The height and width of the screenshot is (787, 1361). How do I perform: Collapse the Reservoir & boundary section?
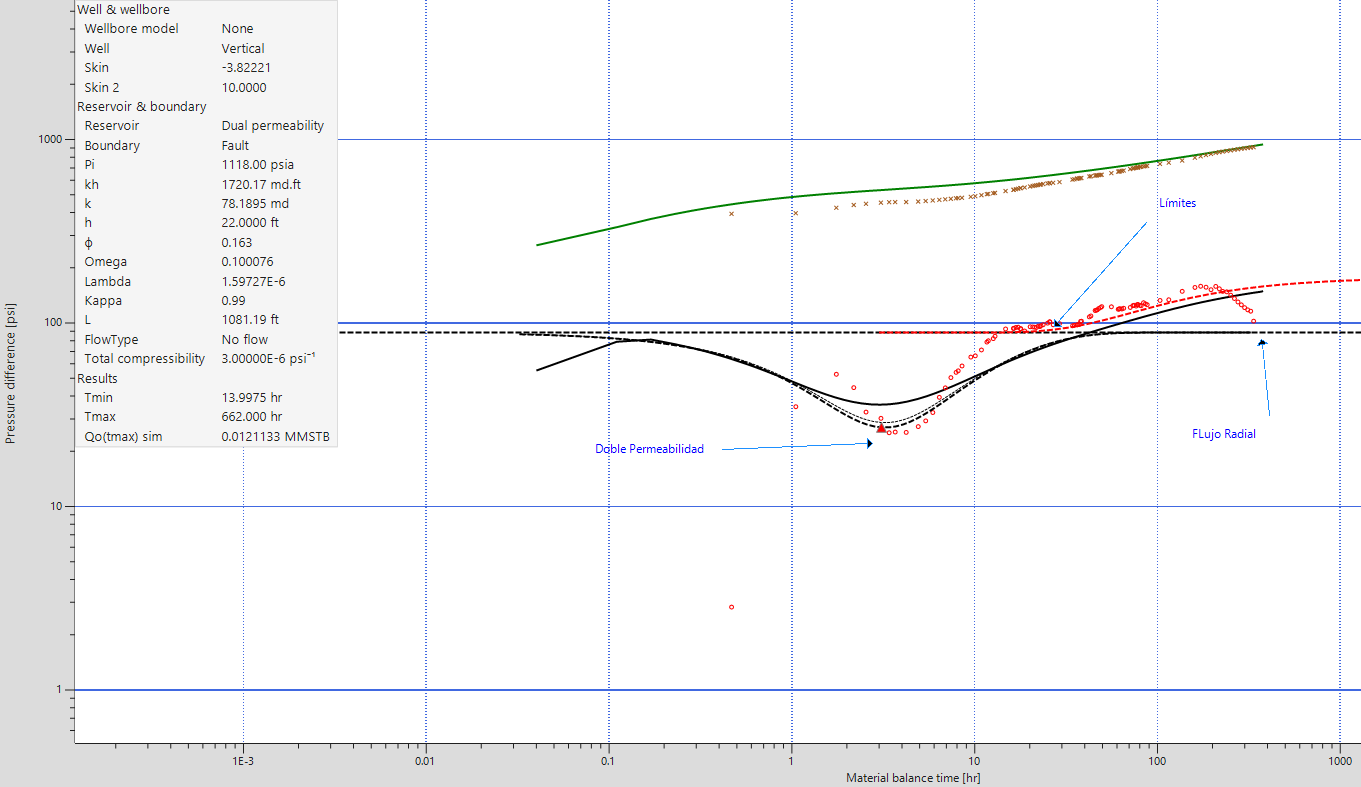[x=141, y=106]
